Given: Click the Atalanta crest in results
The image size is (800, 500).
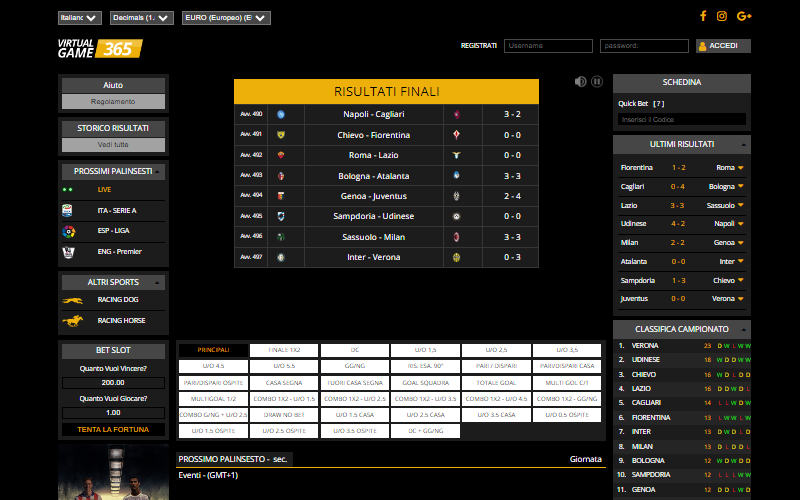Looking at the screenshot, I should click(457, 175).
